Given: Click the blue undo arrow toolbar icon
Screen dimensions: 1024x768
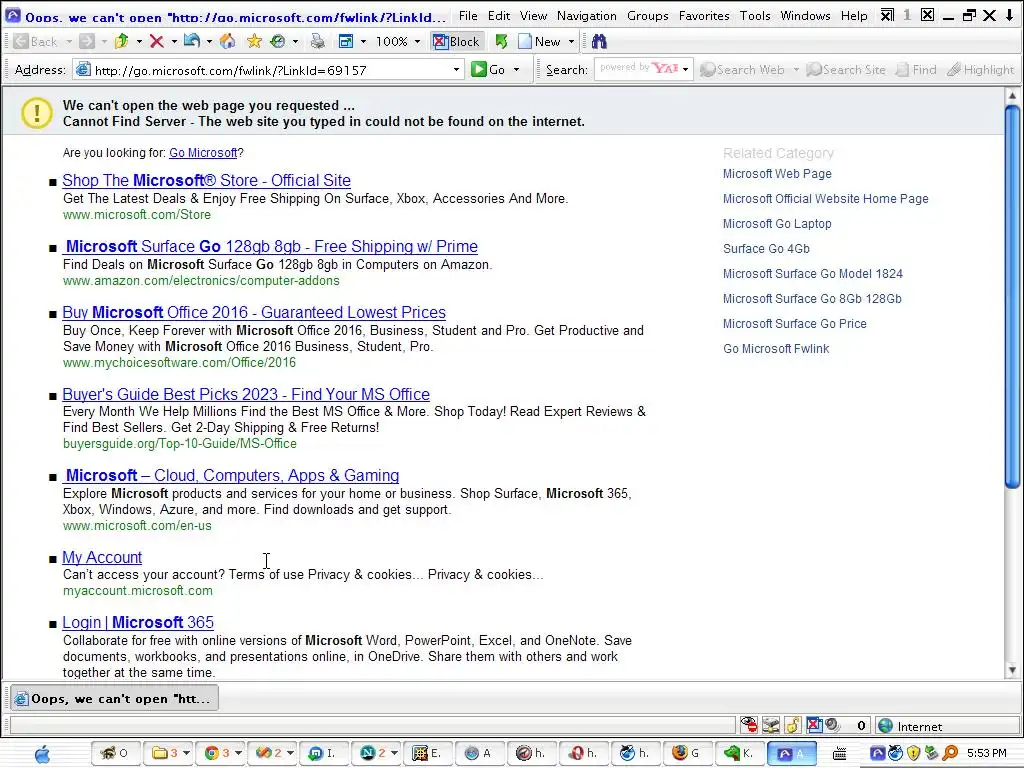Looking at the screenshot, I should (x=191, y=42).
